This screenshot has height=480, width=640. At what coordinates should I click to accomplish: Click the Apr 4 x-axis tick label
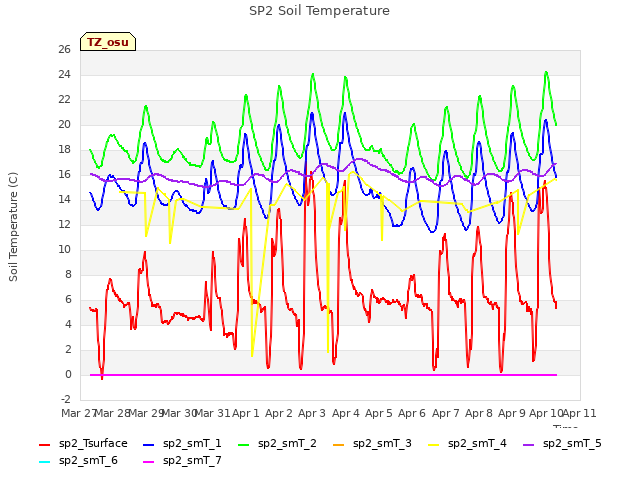click(x=346, y=413)
